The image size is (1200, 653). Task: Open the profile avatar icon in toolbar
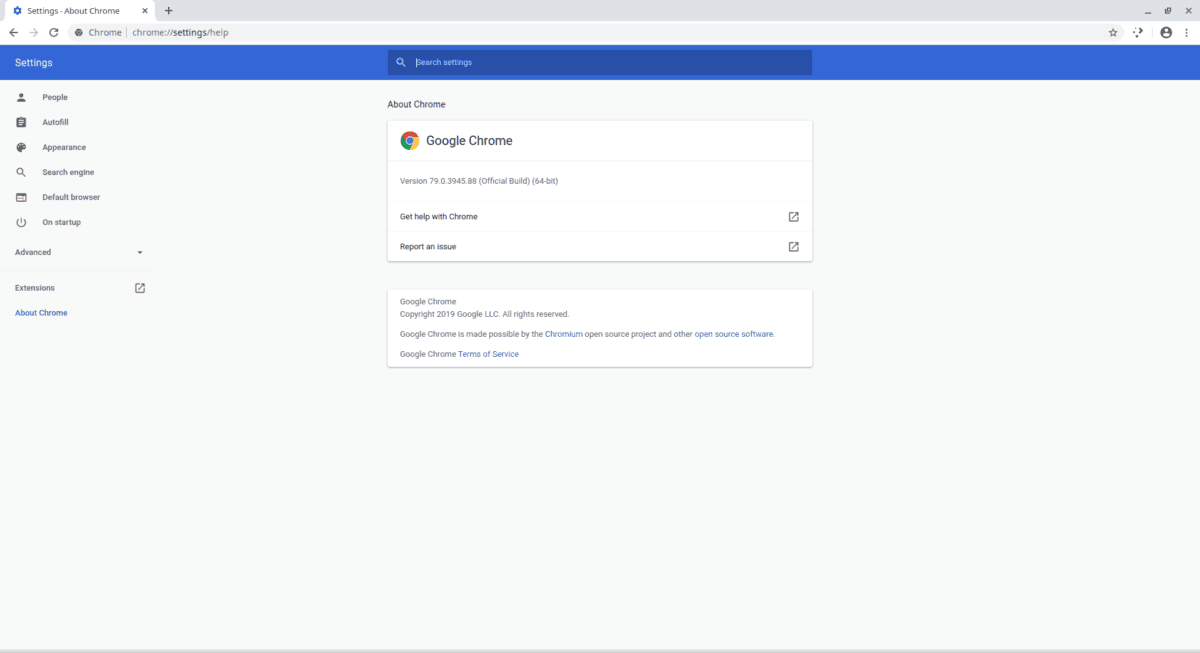coord(1166,32)
